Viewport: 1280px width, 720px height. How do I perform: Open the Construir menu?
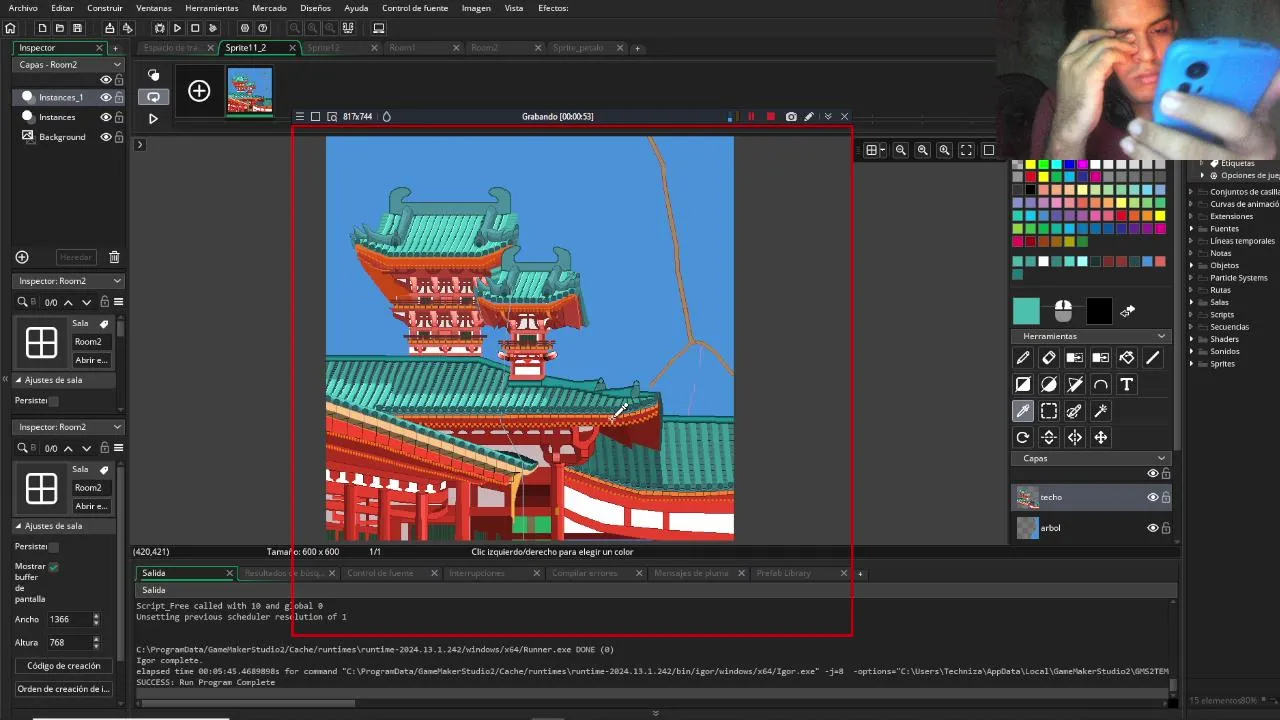point(105,8)
